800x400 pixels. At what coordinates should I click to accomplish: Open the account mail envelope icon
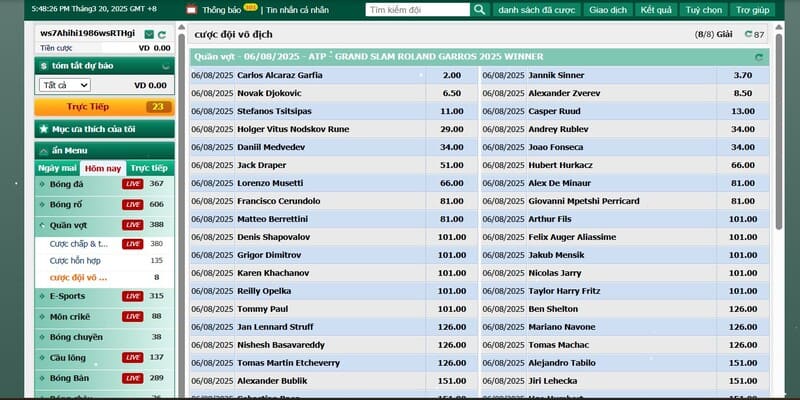[149, 34]
